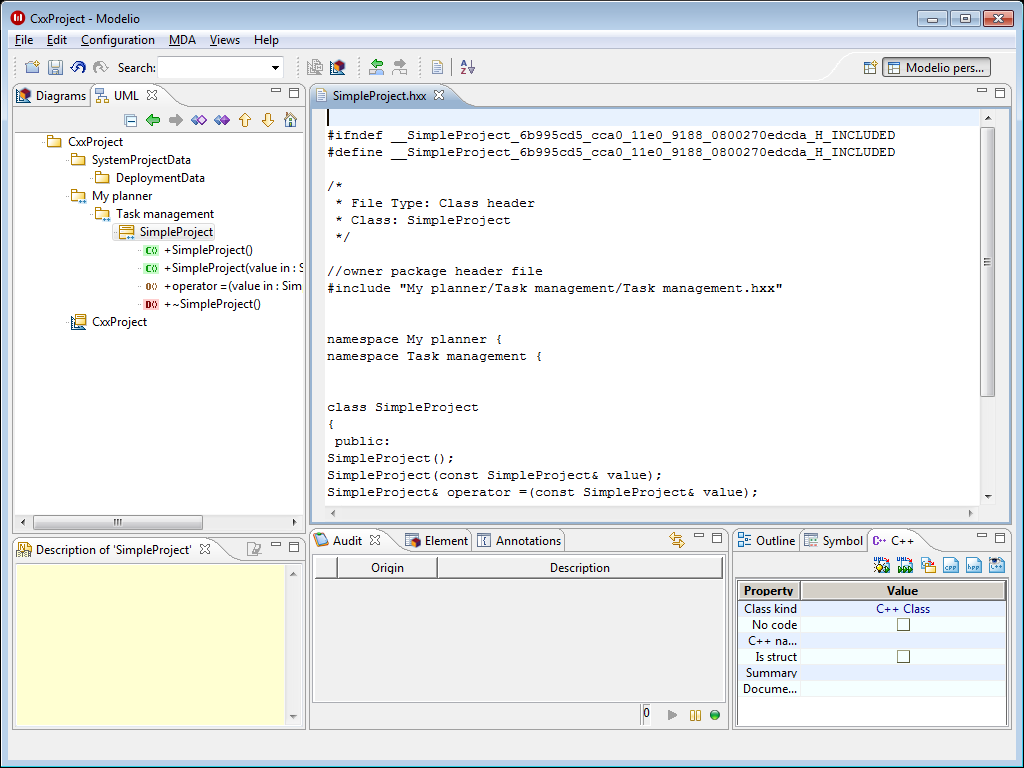This screenshot has height=768, width=1024.
Task: Switch to the Symbol tab
Action: (834, 541)
